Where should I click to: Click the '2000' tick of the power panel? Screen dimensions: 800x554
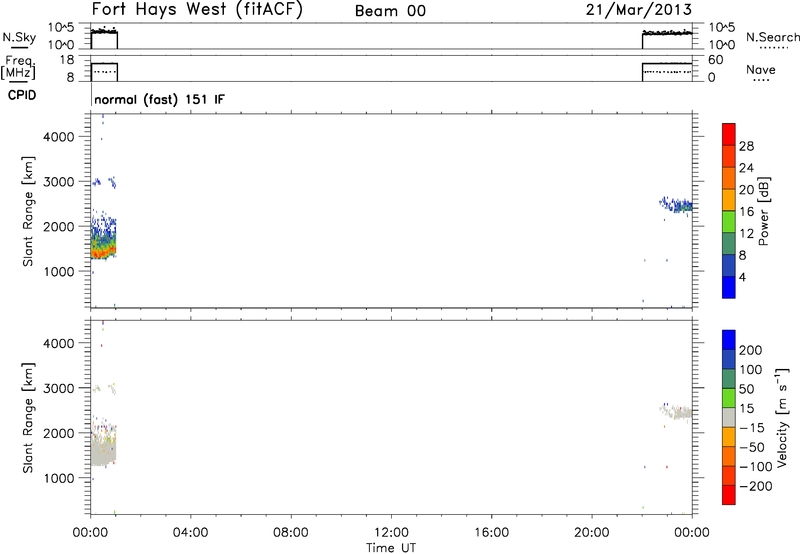58,226
